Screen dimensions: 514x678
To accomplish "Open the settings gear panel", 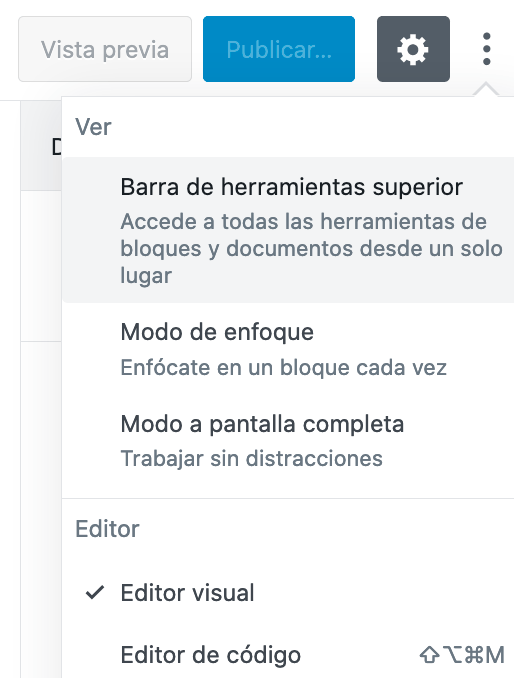I will [413, 49].
